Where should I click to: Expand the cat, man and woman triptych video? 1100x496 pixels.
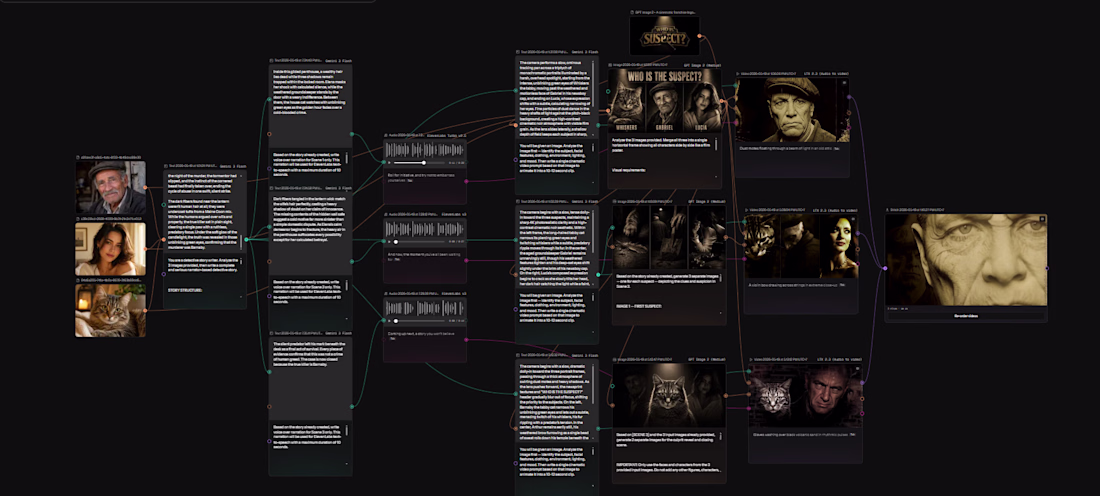pyautogui.click(x=853, y=220)
